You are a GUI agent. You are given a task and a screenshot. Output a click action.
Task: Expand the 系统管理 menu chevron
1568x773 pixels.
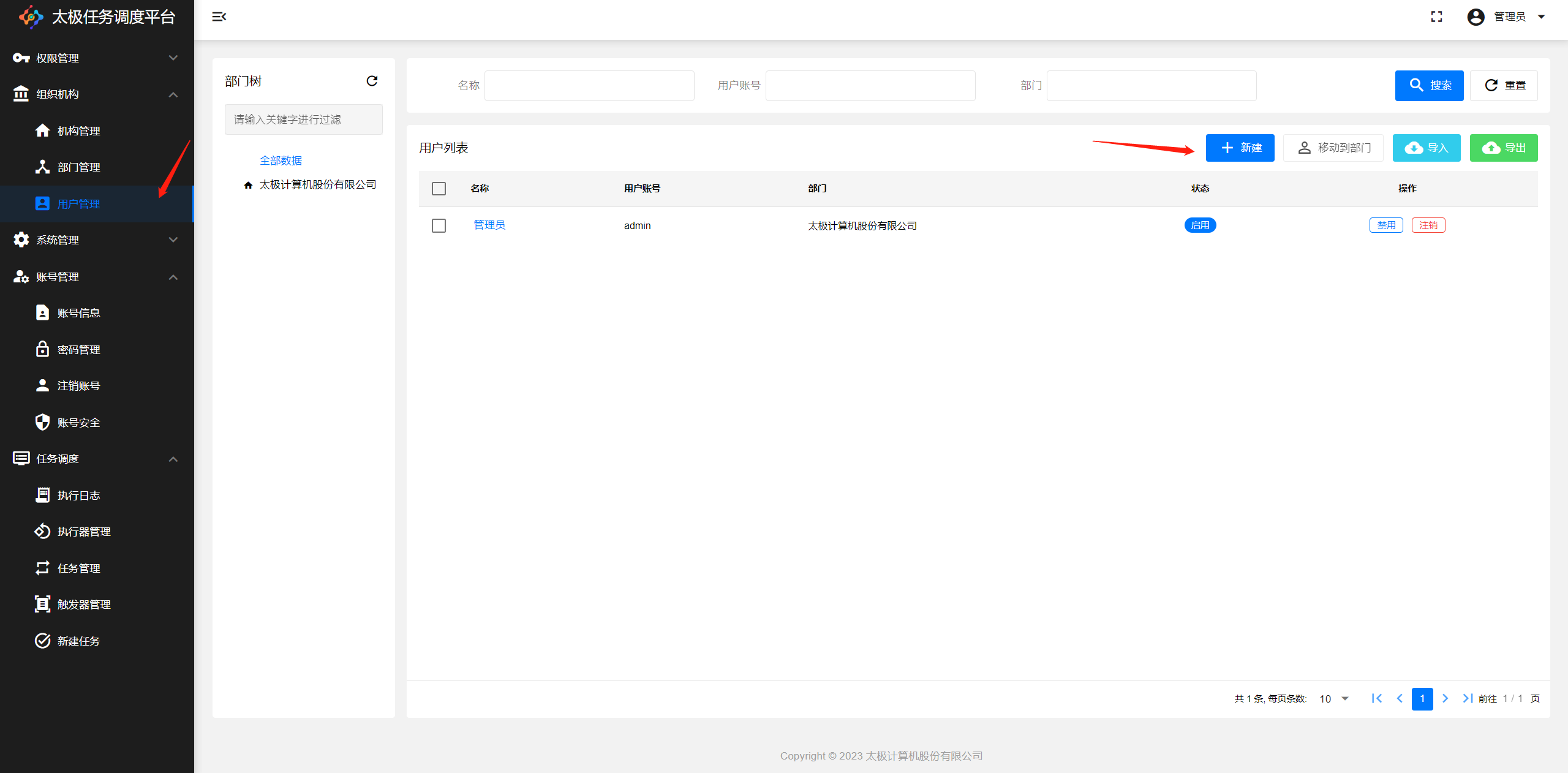point(173,239)
